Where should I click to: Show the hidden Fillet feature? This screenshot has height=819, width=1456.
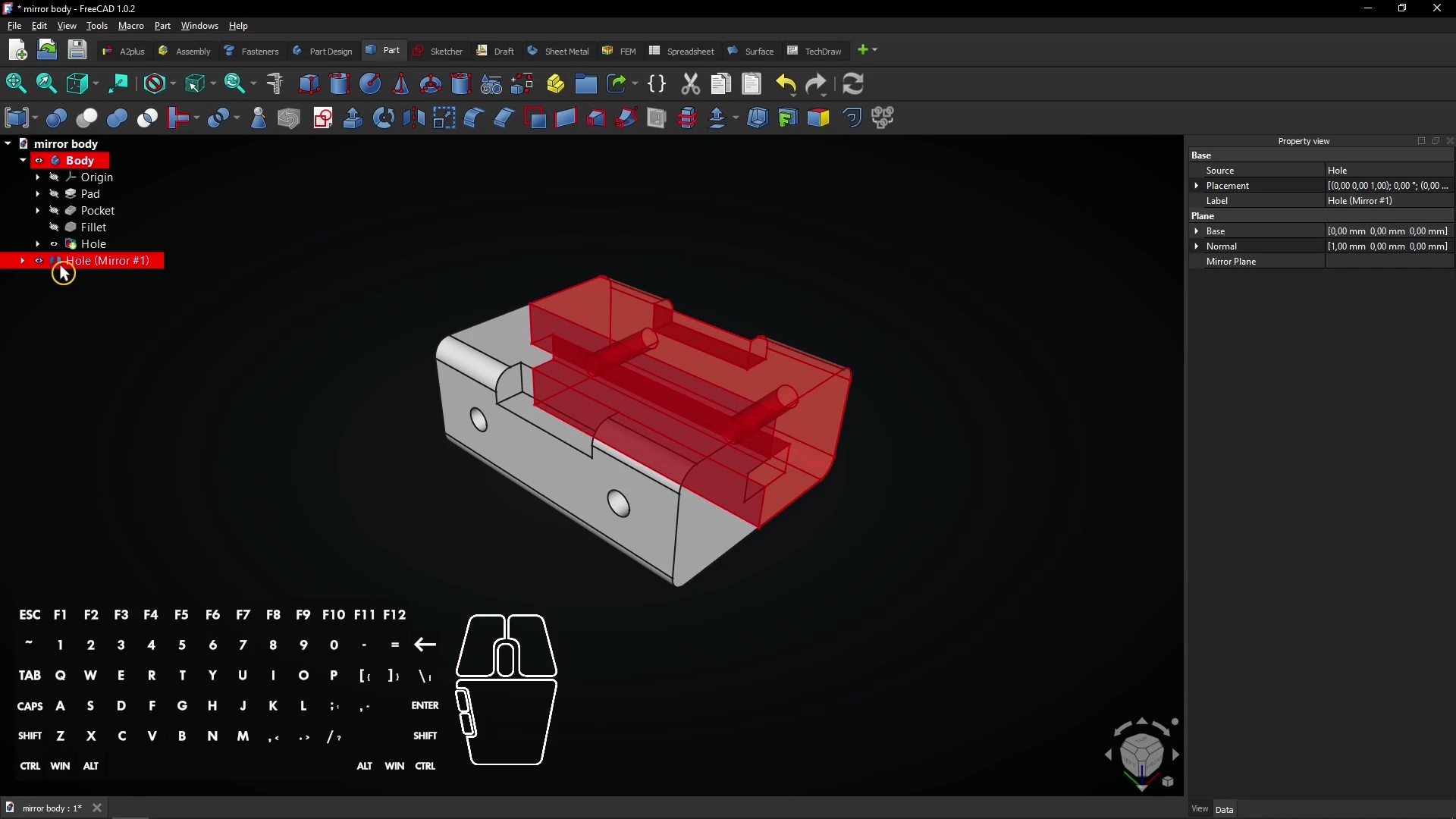[53, 227]
